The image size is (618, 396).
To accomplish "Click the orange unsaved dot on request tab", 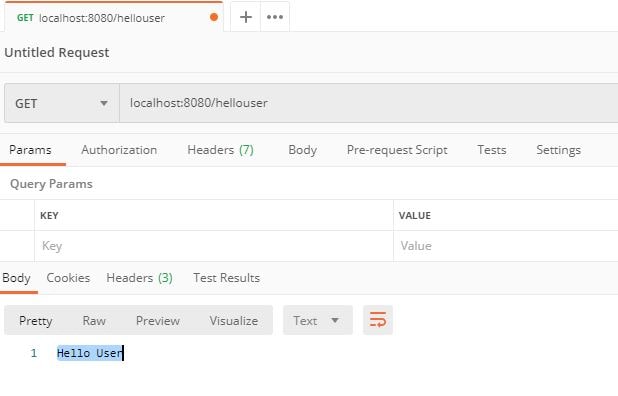I will pos(214,17).
